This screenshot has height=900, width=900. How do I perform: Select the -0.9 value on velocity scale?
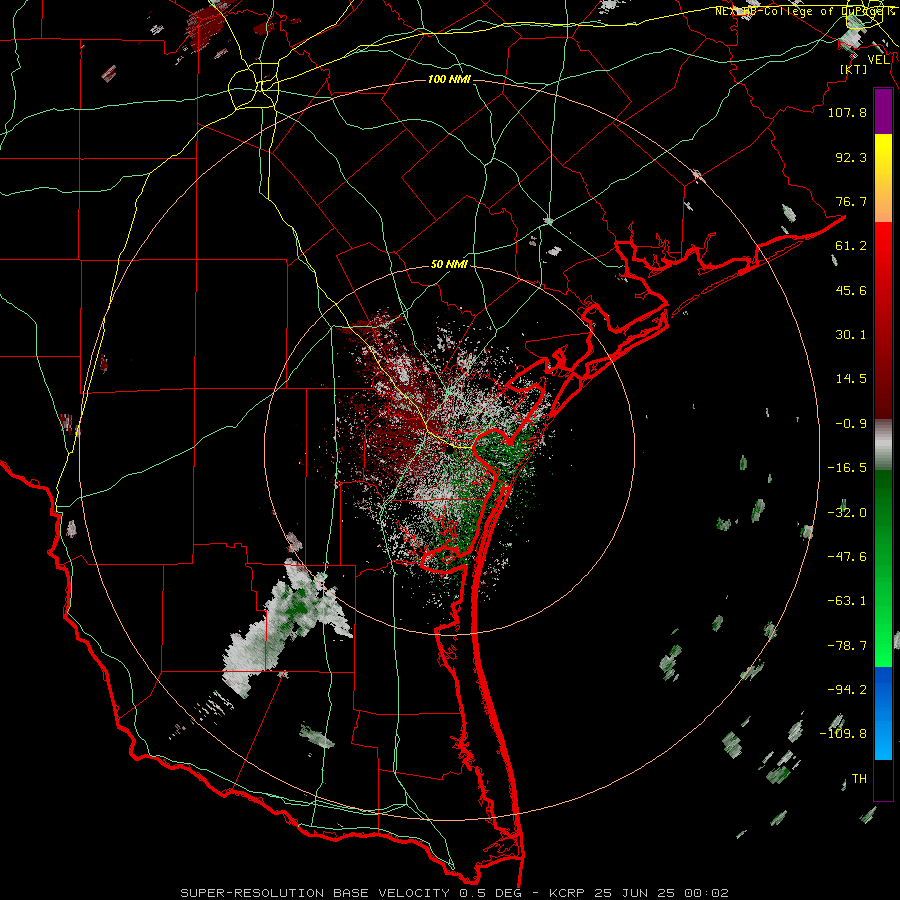pos(851,424)
